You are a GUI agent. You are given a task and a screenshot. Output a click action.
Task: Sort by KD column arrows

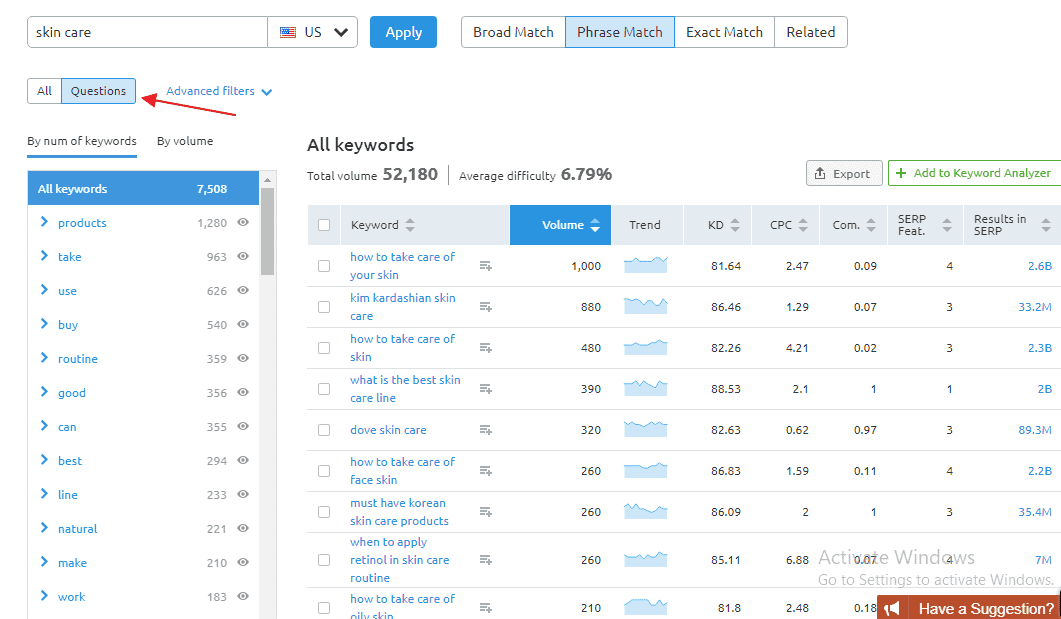735,225
